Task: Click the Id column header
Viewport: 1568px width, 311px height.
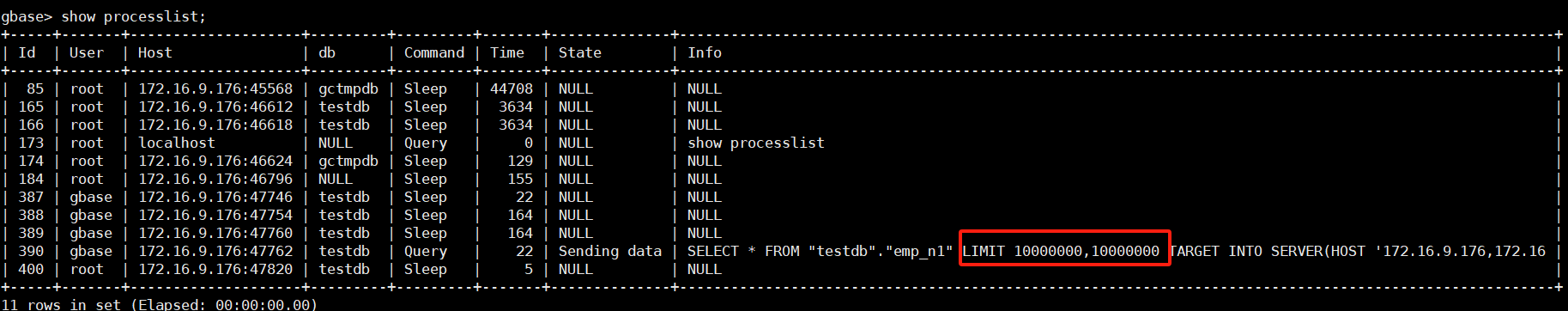Action: pyautogui.click(x=27, y=52)
